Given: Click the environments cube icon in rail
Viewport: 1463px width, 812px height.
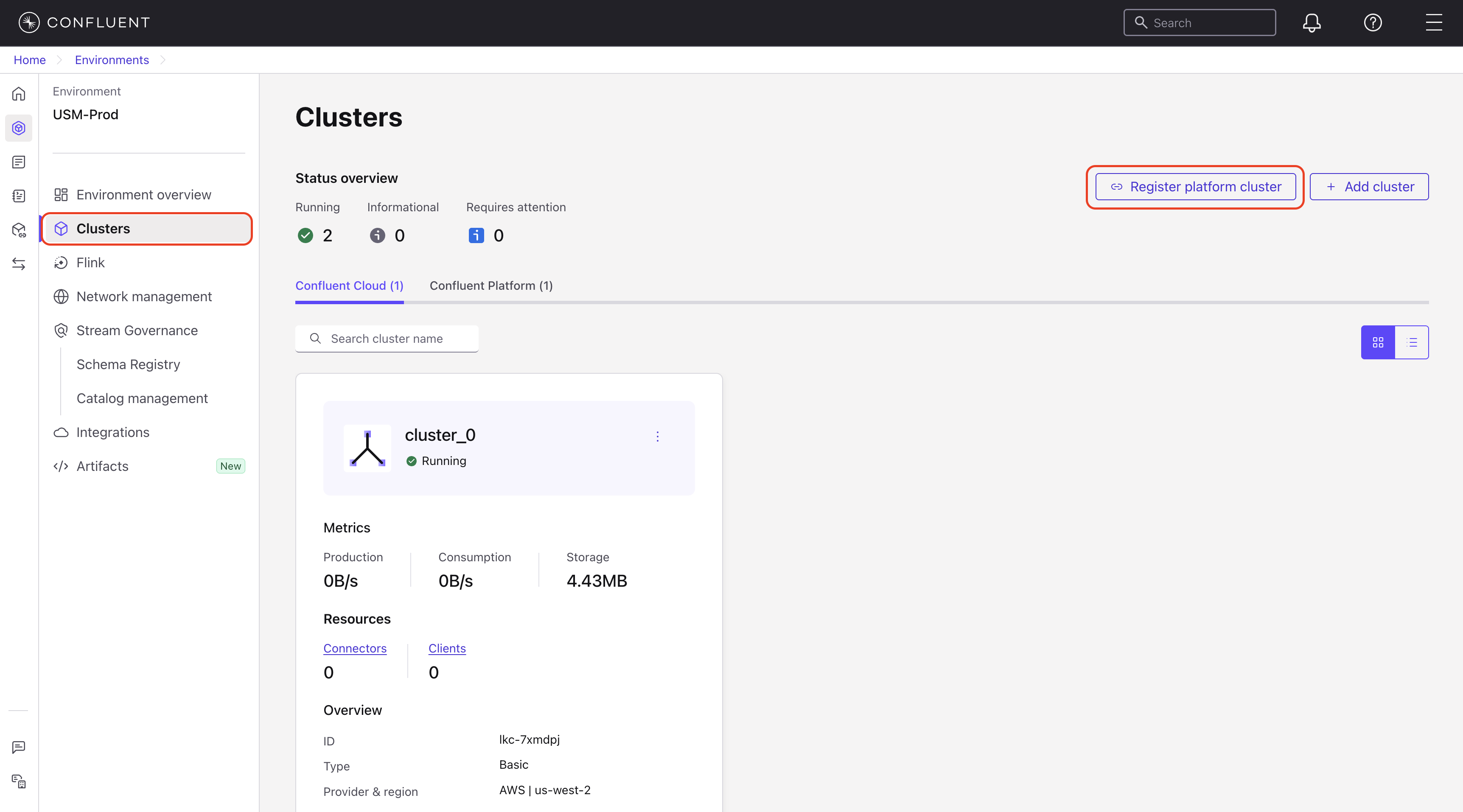Looking at the screenshot, I should tap(19, 128).
